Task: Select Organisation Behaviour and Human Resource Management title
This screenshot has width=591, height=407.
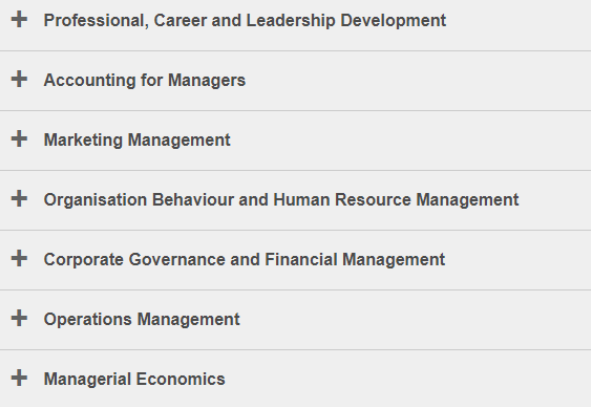Action: (281, 200)
